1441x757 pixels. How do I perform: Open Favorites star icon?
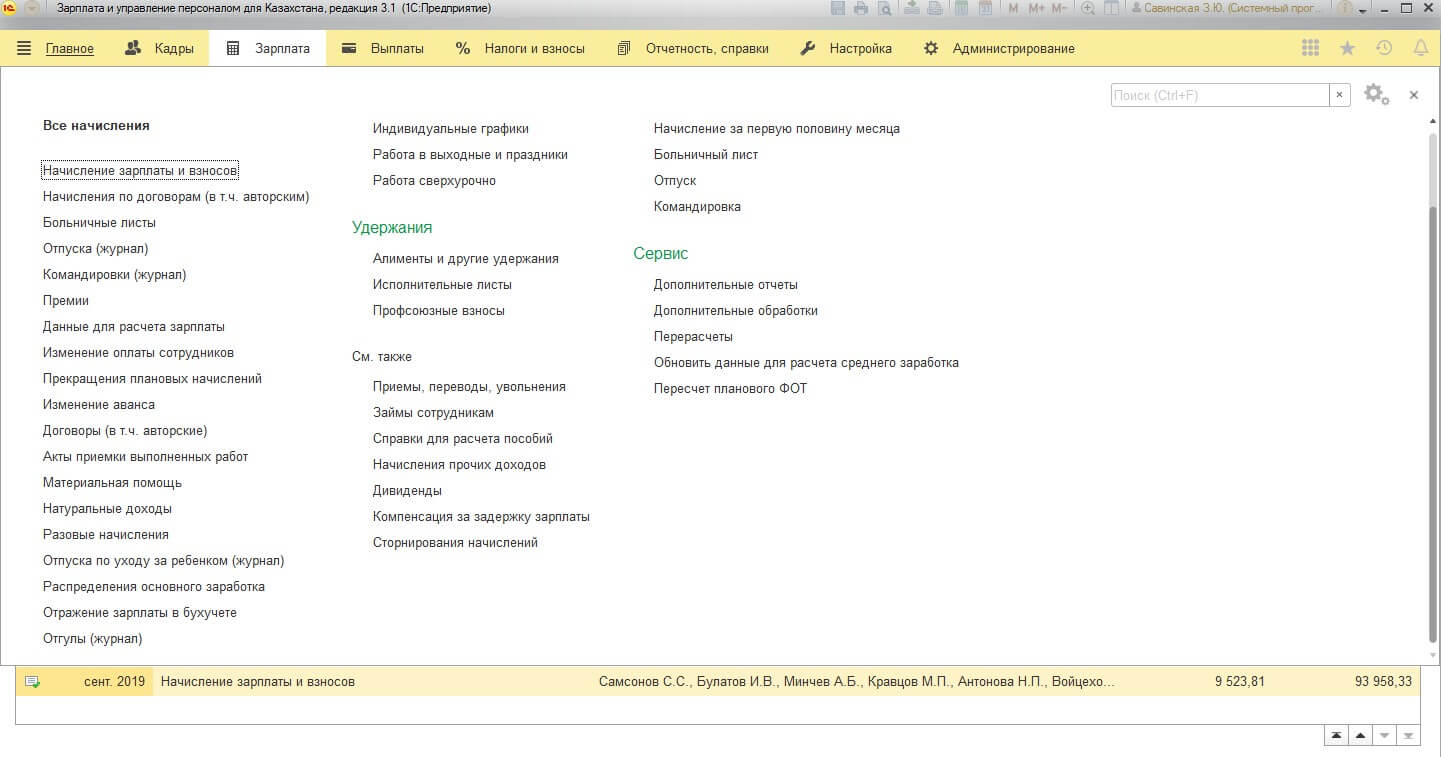point(1347,48)
